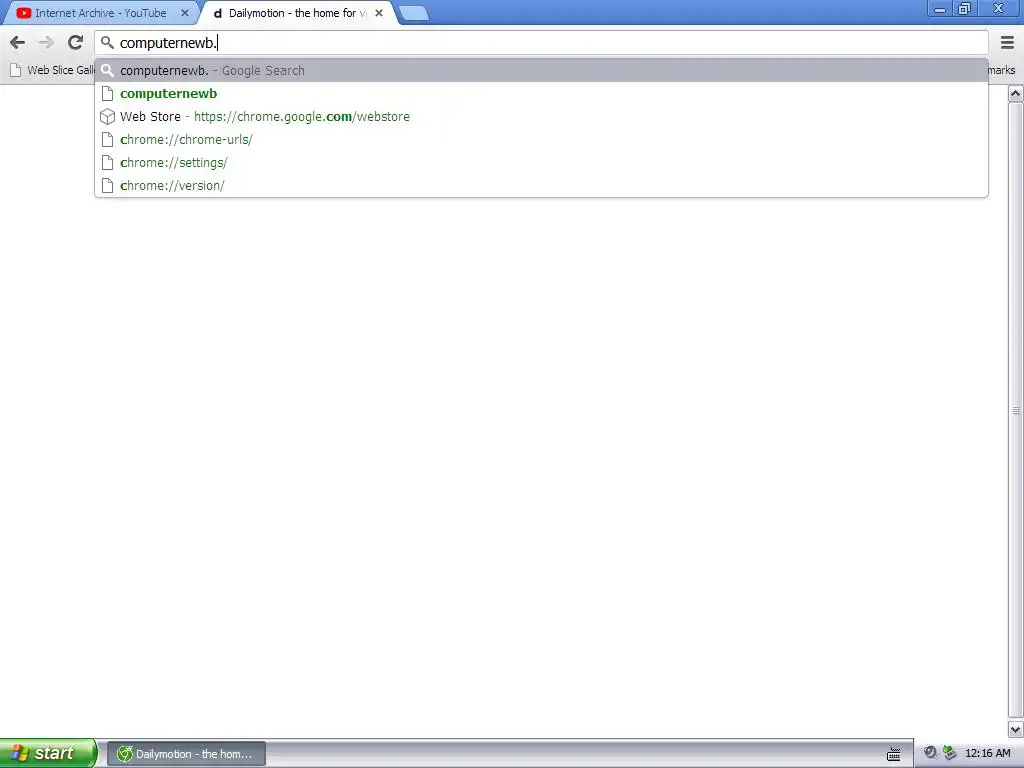The height and width of the screenshot is (768, 1024).
Task: Reload the page with the refresh icon
Action: pyautogui.click(x=75, y=42)
